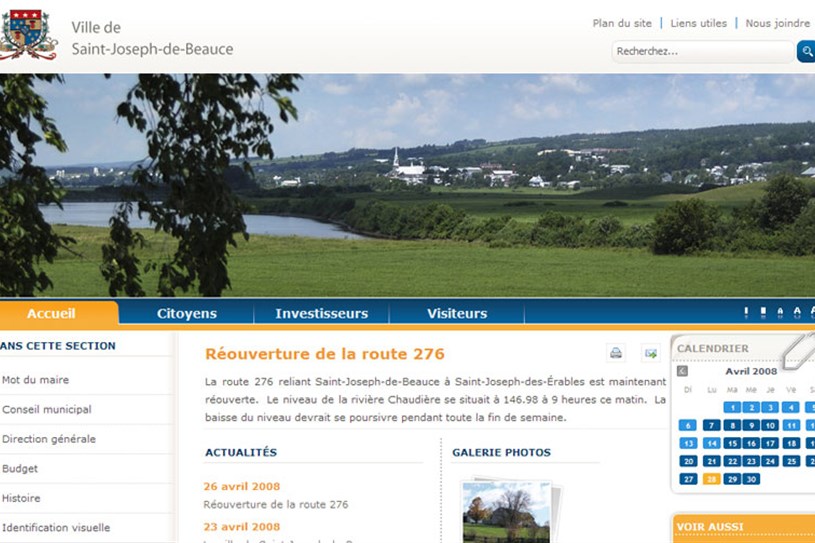This screenshot has height=543, width=815.
Task: Open the Citoyens tab
Action: (x=187, y=313)
